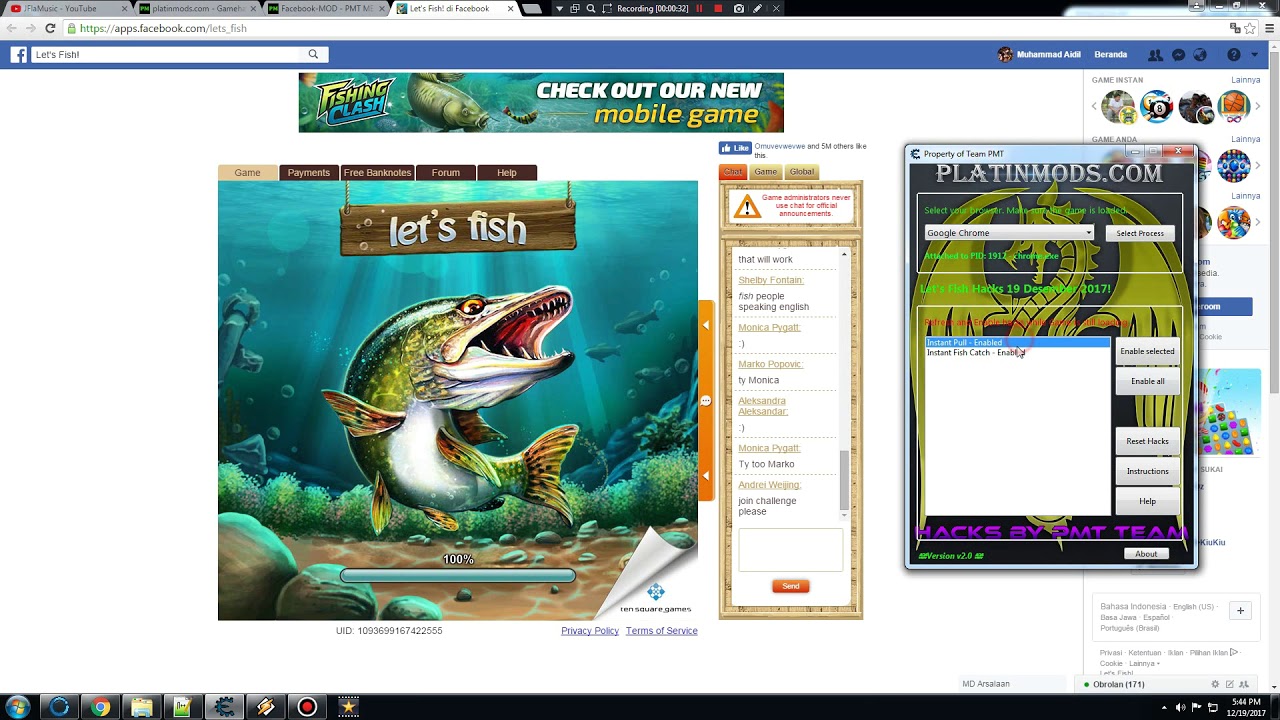Click the About button in PMT window
Screen dimensions: 1280x720
pyautogui.click(x=1146, y=554)
